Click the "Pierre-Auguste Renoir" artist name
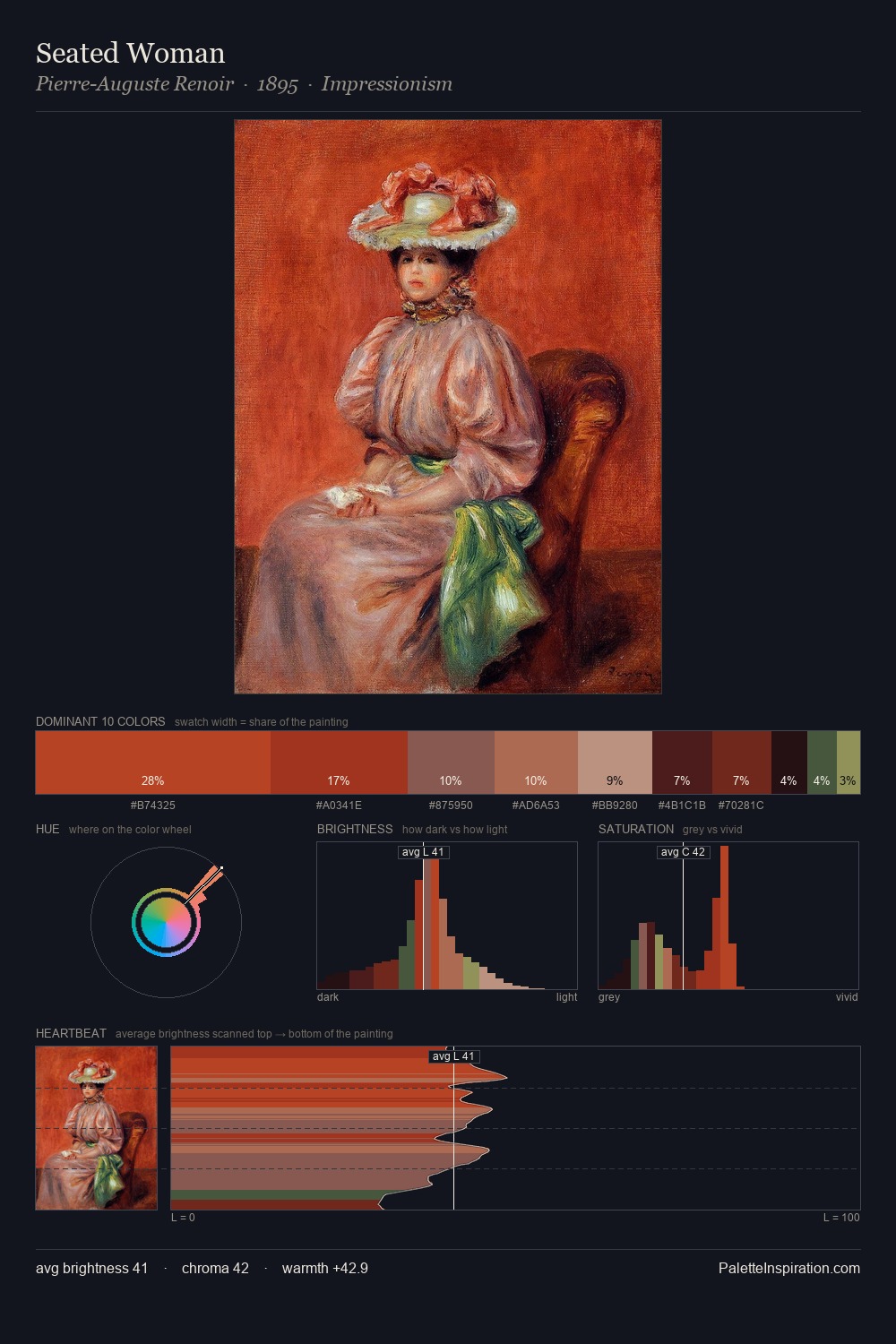Viewport: 896px width, 1344px height. click(134, 84)
